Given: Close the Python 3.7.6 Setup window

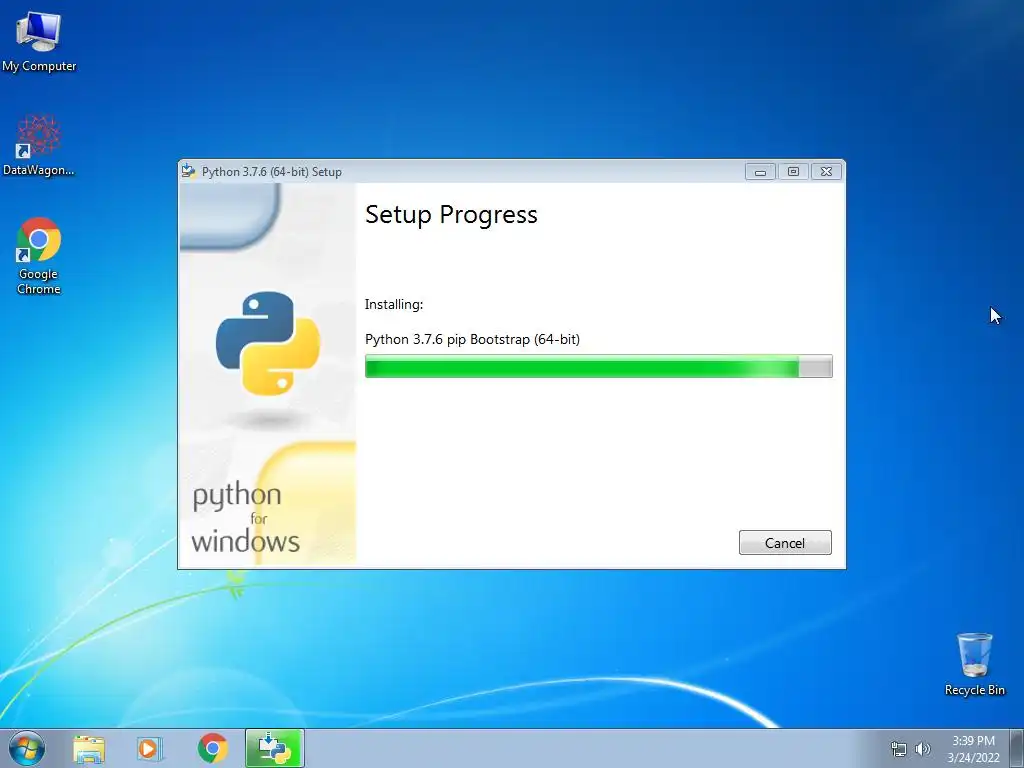Looking at the screenshot, I should click(x=826, y=172).
